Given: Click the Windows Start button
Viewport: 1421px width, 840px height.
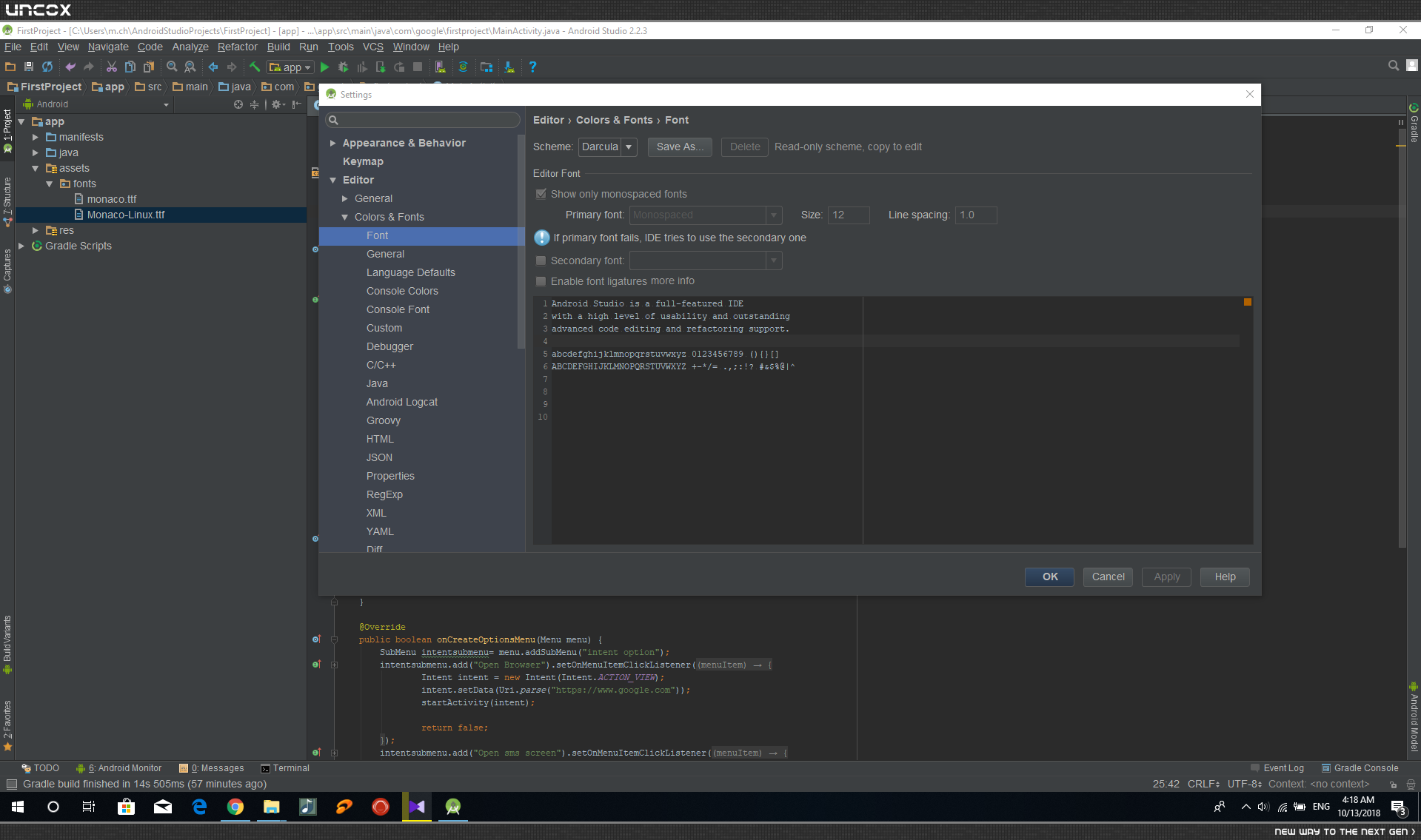Looking at the screenshot, I should click(18, 807).
